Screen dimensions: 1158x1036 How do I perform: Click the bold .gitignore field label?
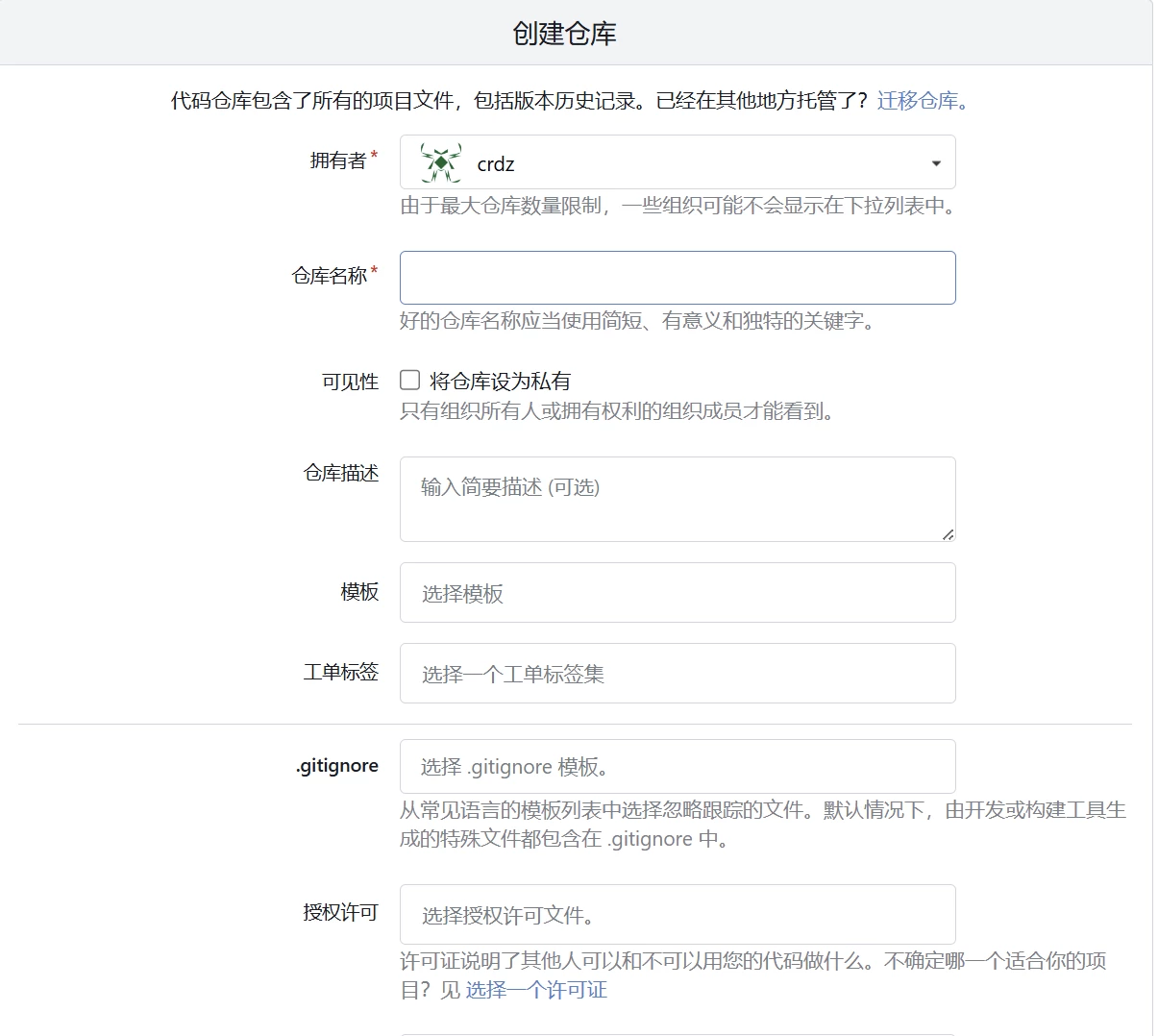tap(336, 766)
